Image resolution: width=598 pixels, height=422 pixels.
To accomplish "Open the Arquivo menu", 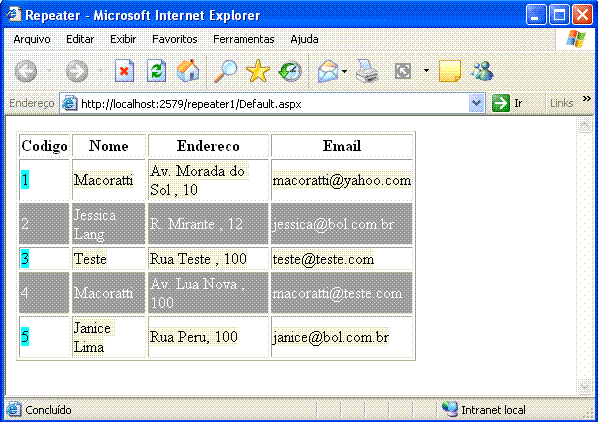I will 32,39.
